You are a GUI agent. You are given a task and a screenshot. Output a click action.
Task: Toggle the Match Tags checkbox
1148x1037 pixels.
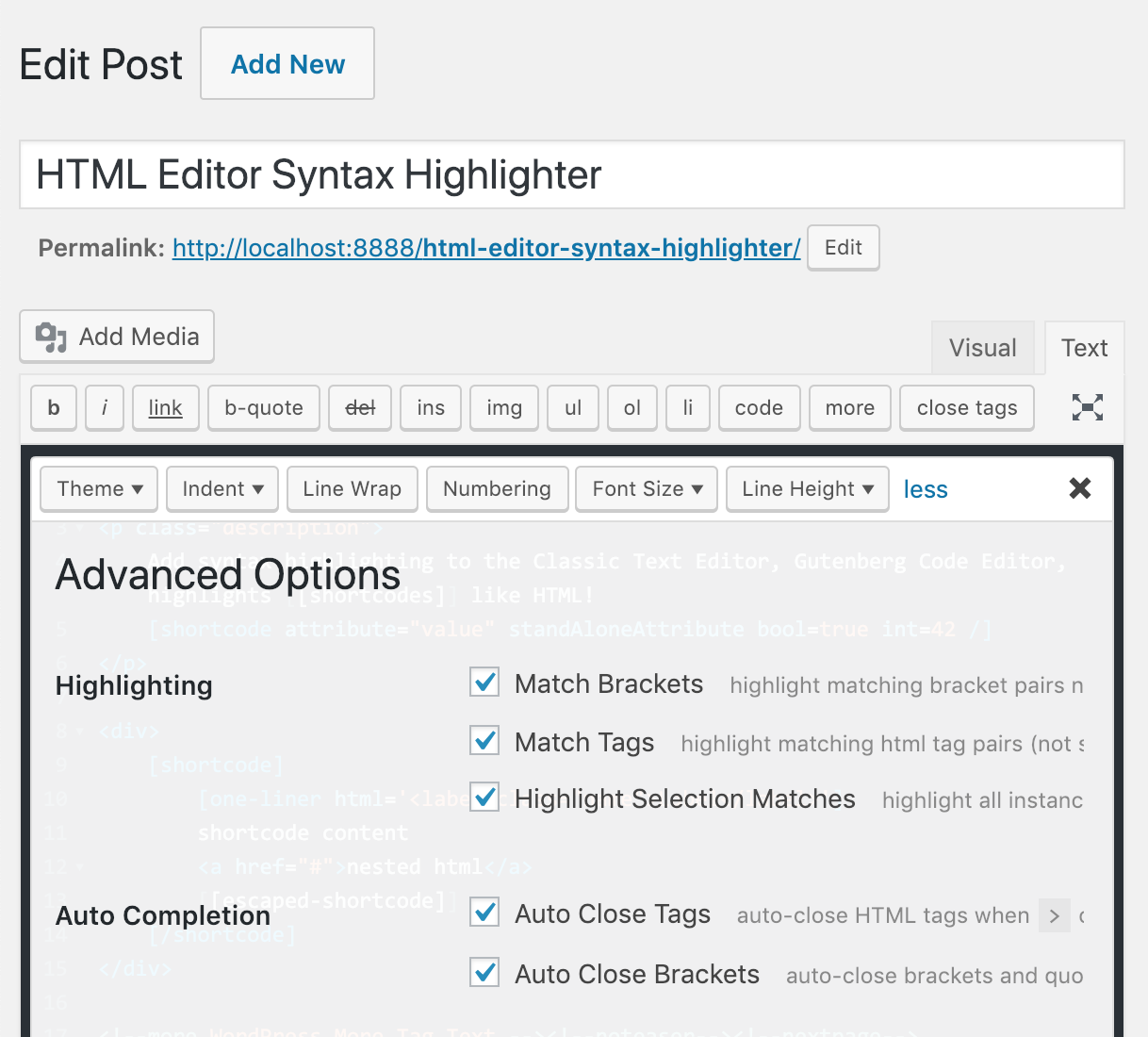(484, 741)
